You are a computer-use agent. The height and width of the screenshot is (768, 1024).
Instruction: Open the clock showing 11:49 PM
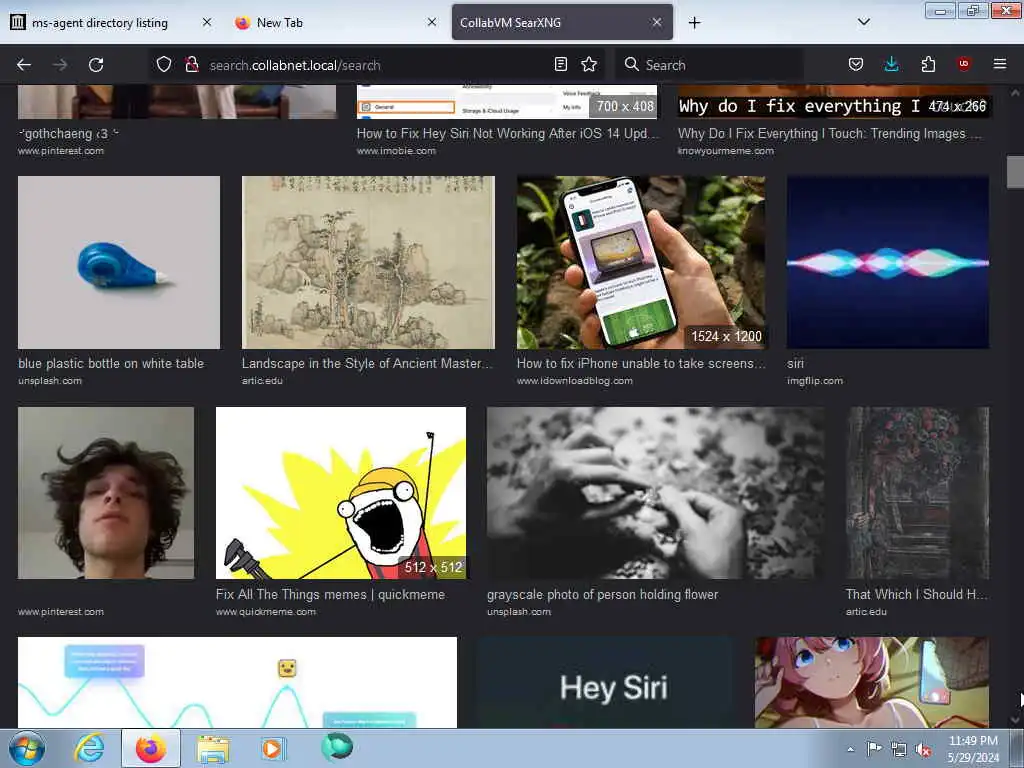coord(973,748)
